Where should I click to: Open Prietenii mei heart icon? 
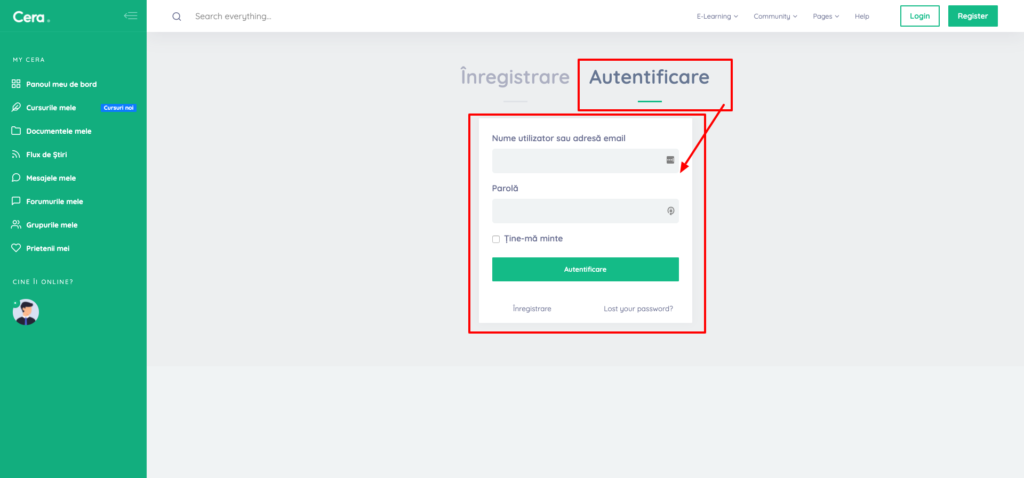click(16, 248)
